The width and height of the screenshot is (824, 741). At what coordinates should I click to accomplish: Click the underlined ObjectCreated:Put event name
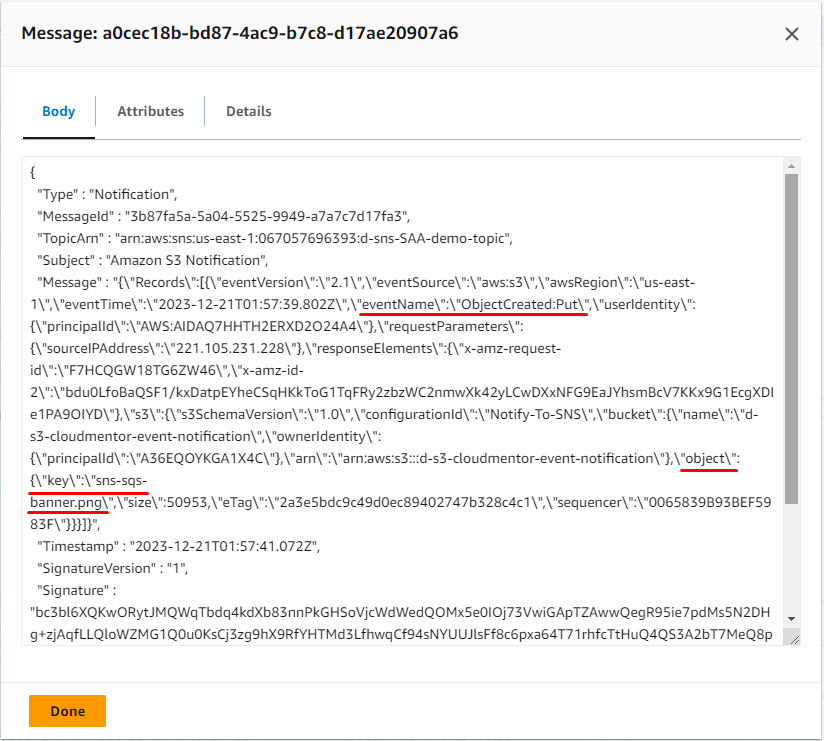[x=520, y=303]
